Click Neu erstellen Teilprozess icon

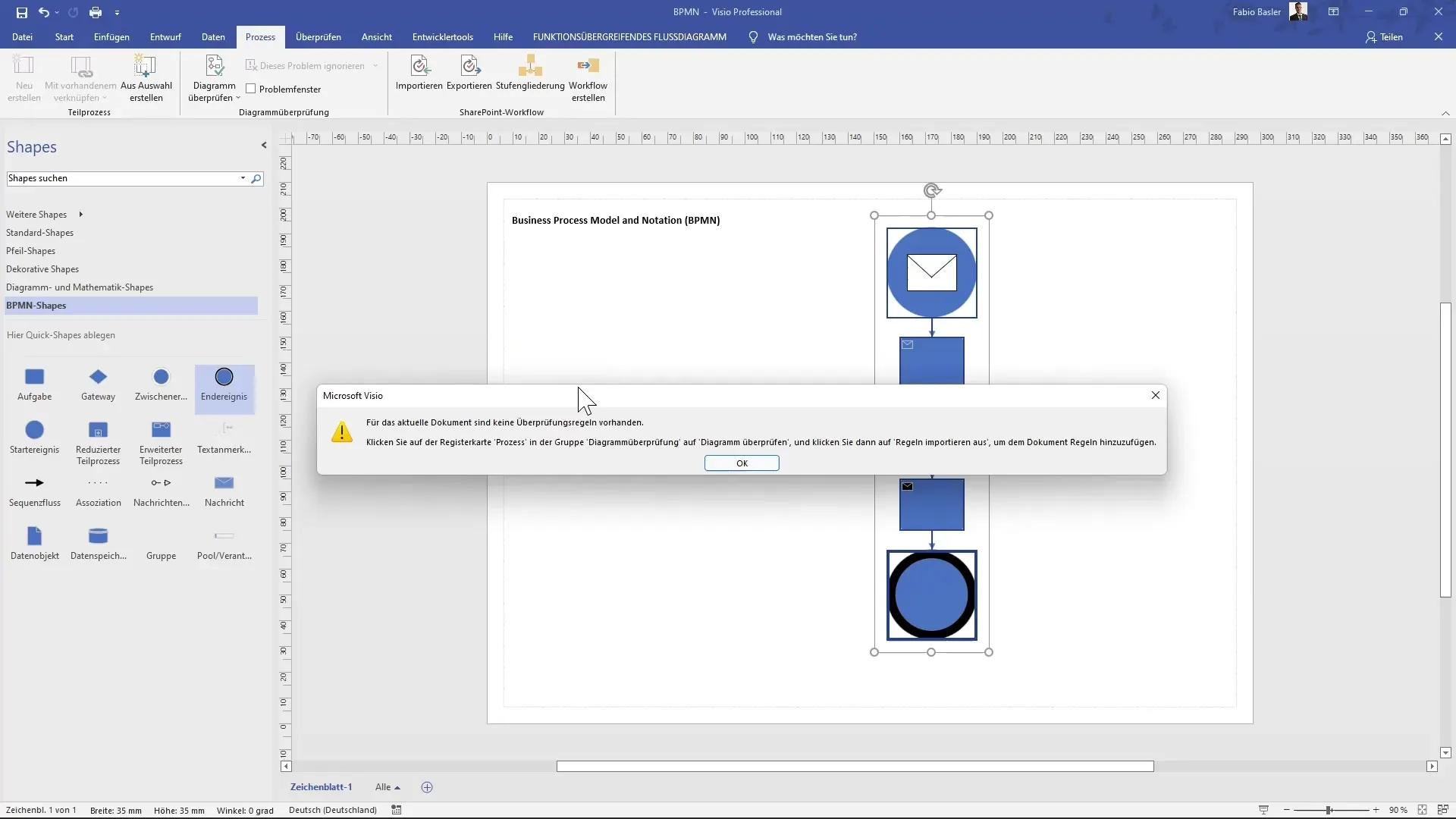point(24,66)
